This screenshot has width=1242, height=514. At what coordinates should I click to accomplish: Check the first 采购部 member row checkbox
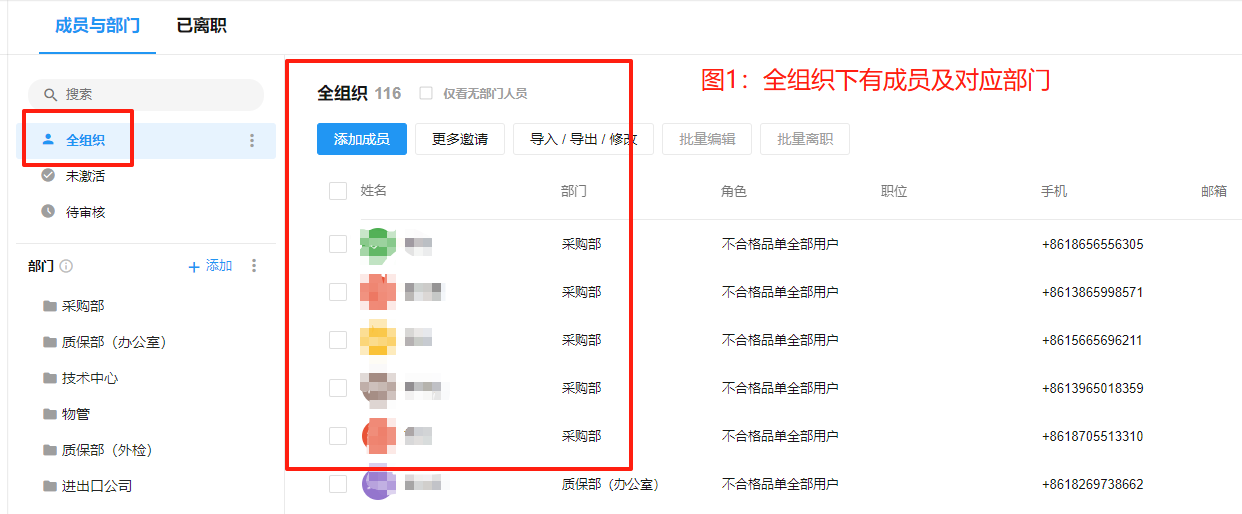coord(338,244)
